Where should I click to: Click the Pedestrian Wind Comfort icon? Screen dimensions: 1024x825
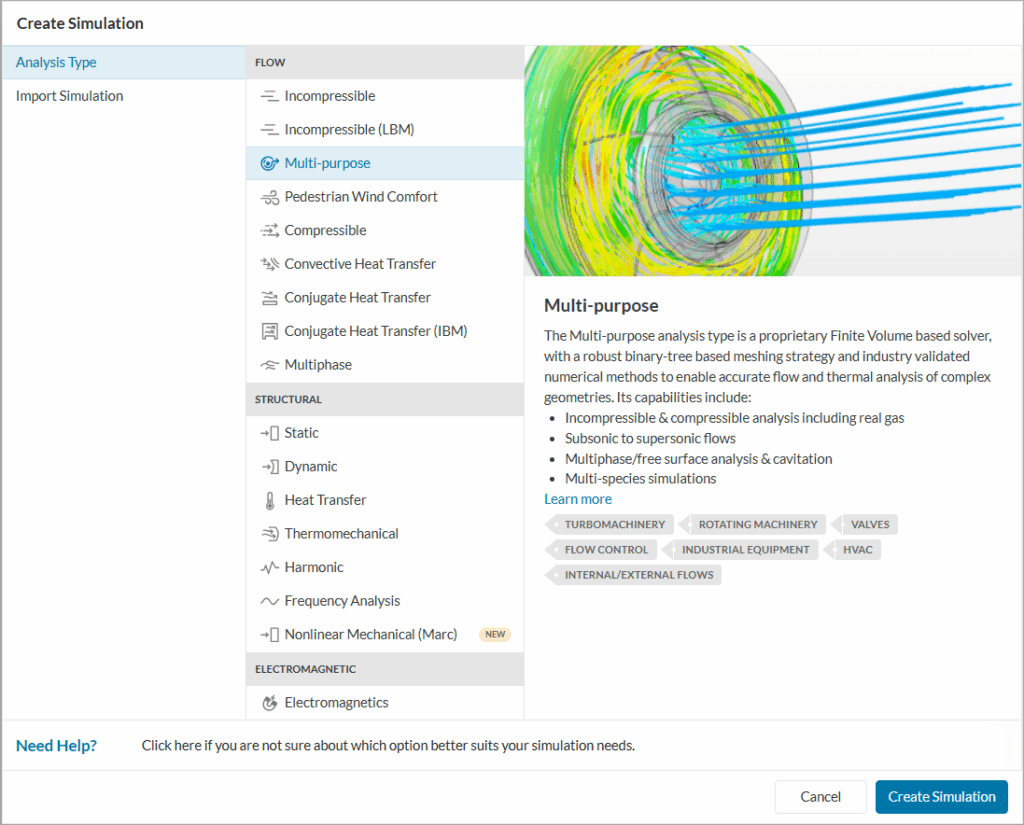tap(268, 197)
